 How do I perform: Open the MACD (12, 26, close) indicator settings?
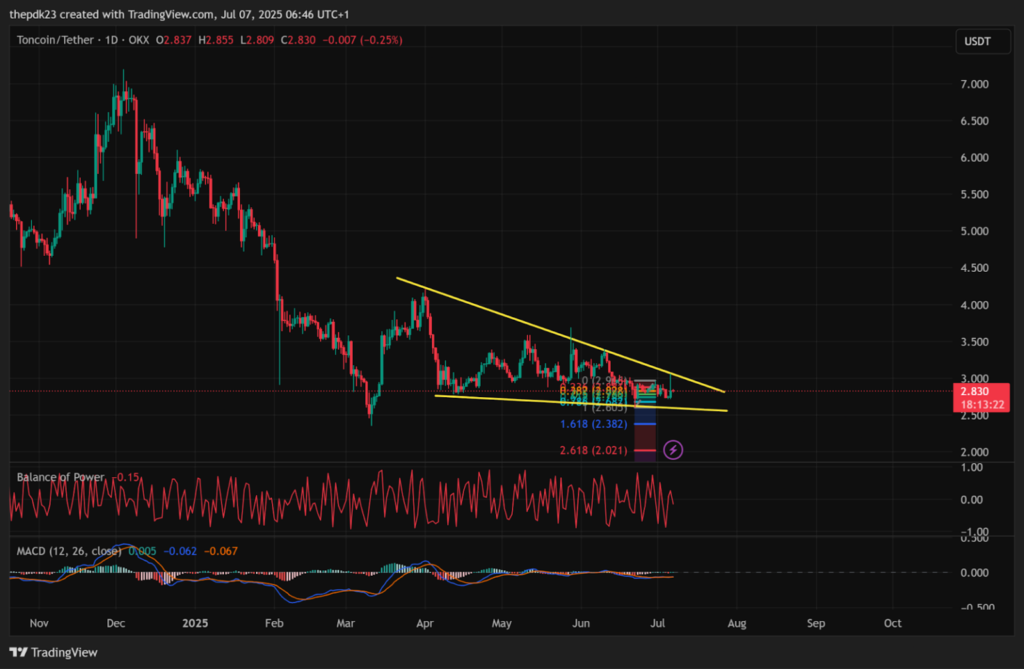pyautogui.click(x=70, y=549)
